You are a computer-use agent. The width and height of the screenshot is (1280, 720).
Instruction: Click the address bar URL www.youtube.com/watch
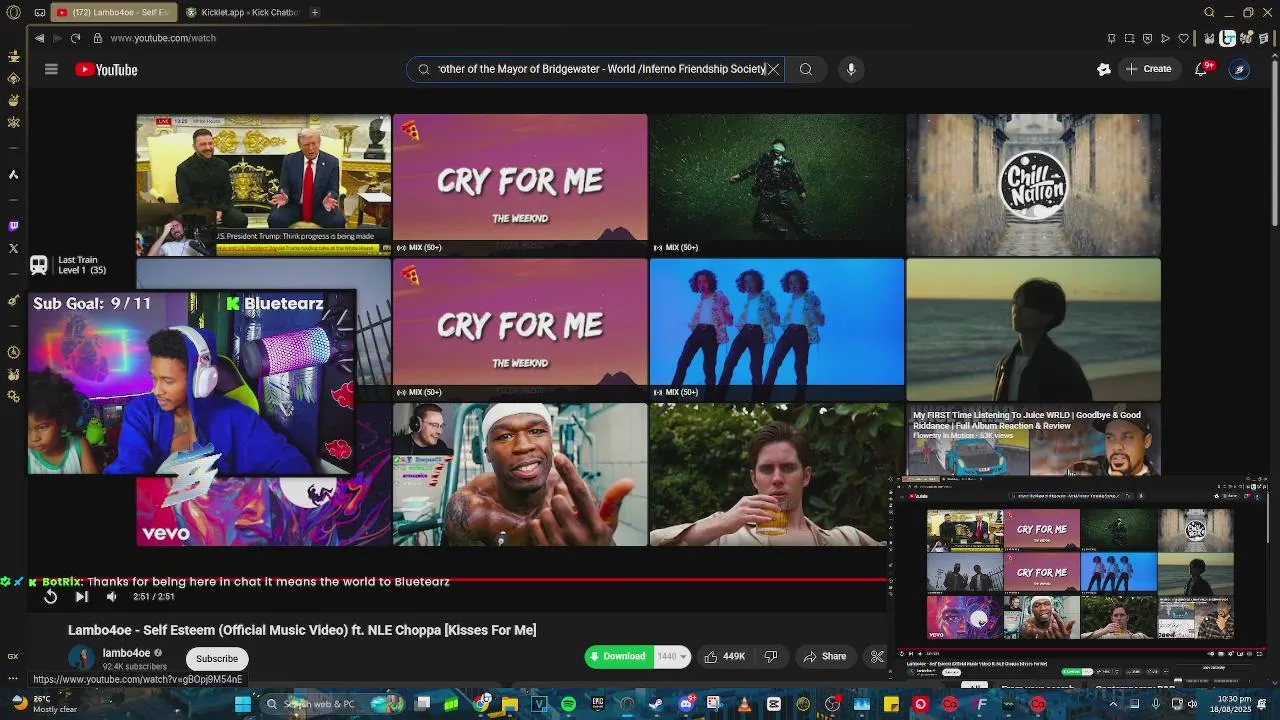click(163, 38)
